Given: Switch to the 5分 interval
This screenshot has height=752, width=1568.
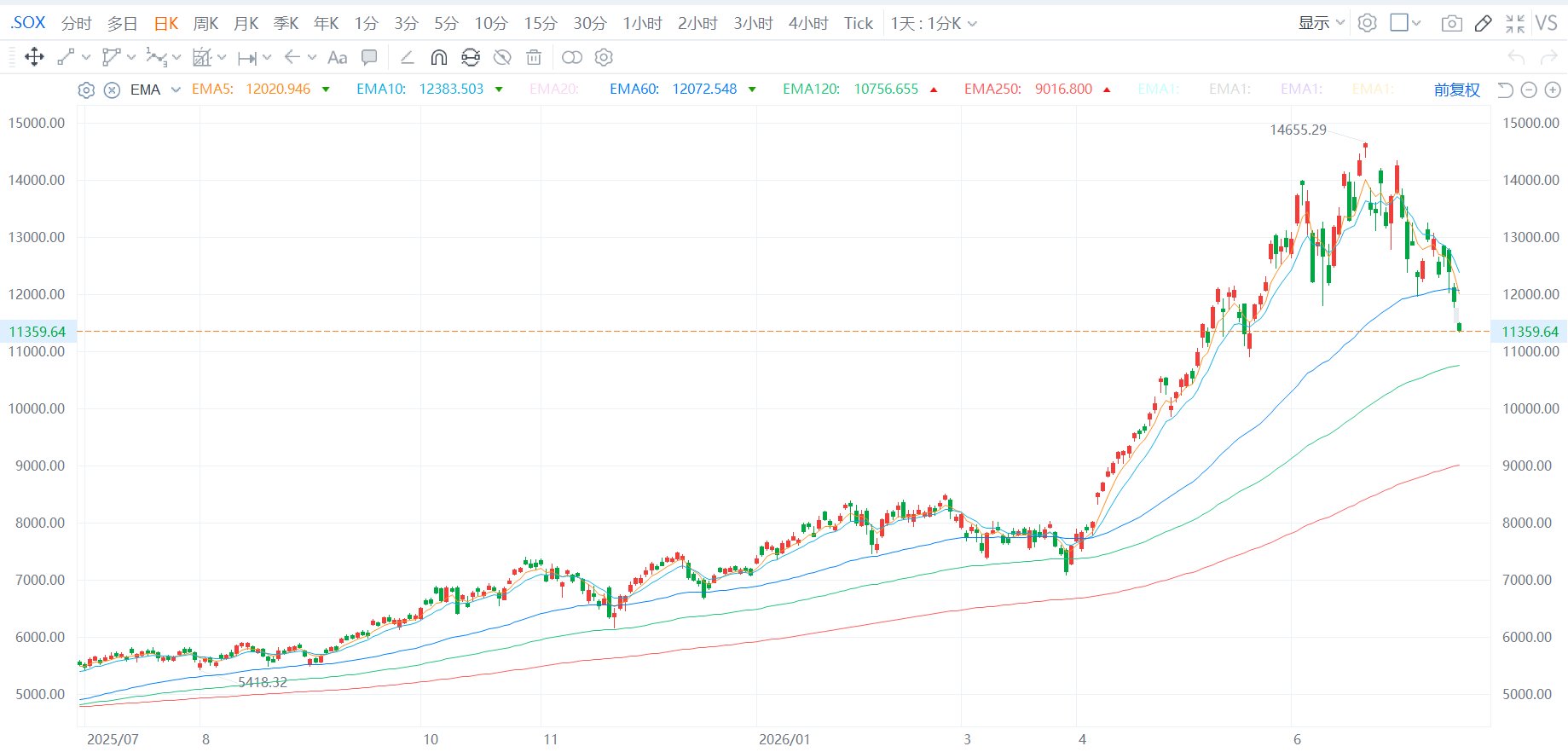Looking at the screenshot, I should tap(446, 24).
